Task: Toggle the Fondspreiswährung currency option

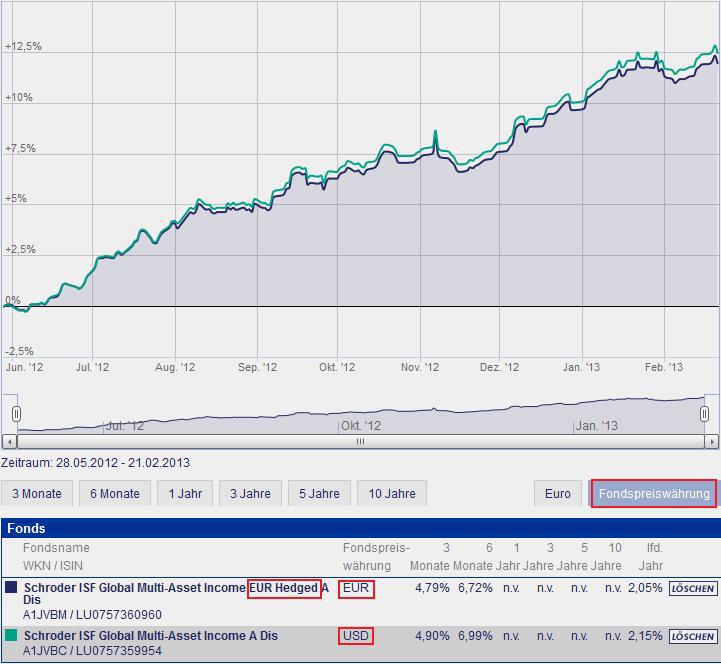Action: [x=653, y=494]
